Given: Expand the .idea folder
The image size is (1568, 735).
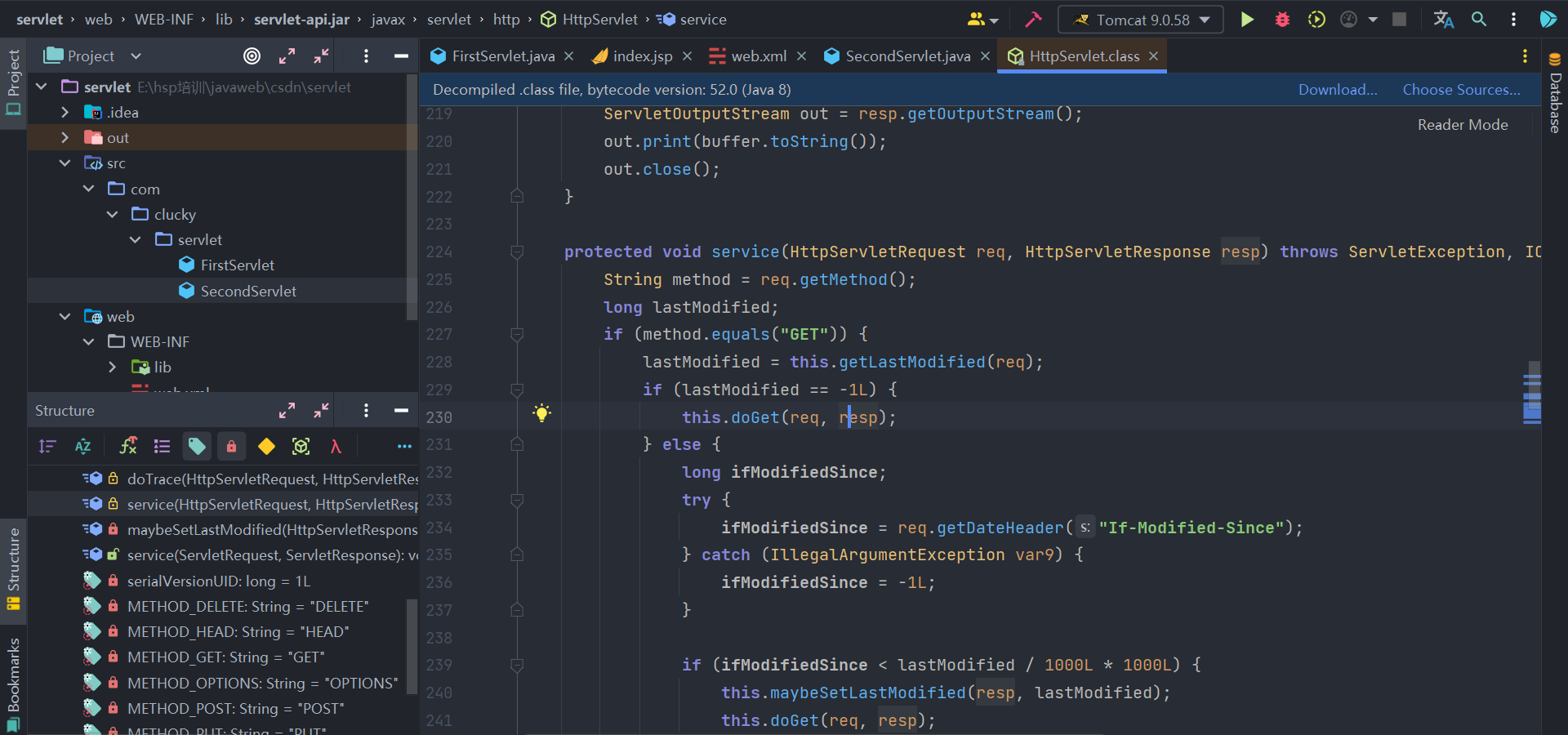Looking at the screenshot, I should [65, 112].
